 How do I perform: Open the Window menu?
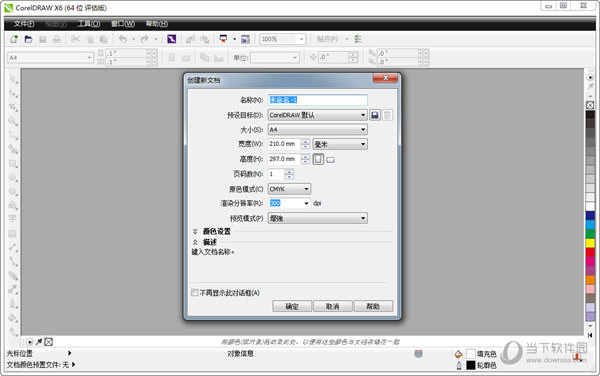tap(123, 24)
